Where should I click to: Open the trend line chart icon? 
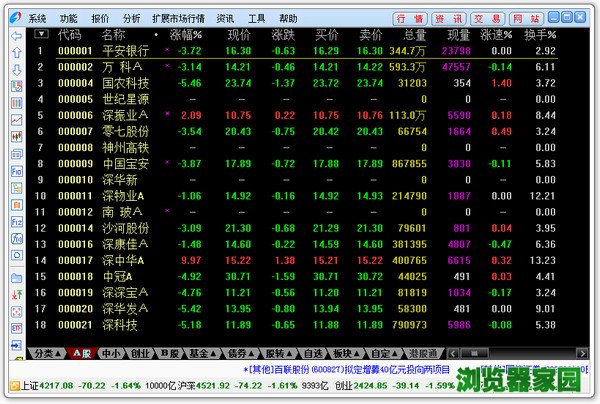(17, 119)
